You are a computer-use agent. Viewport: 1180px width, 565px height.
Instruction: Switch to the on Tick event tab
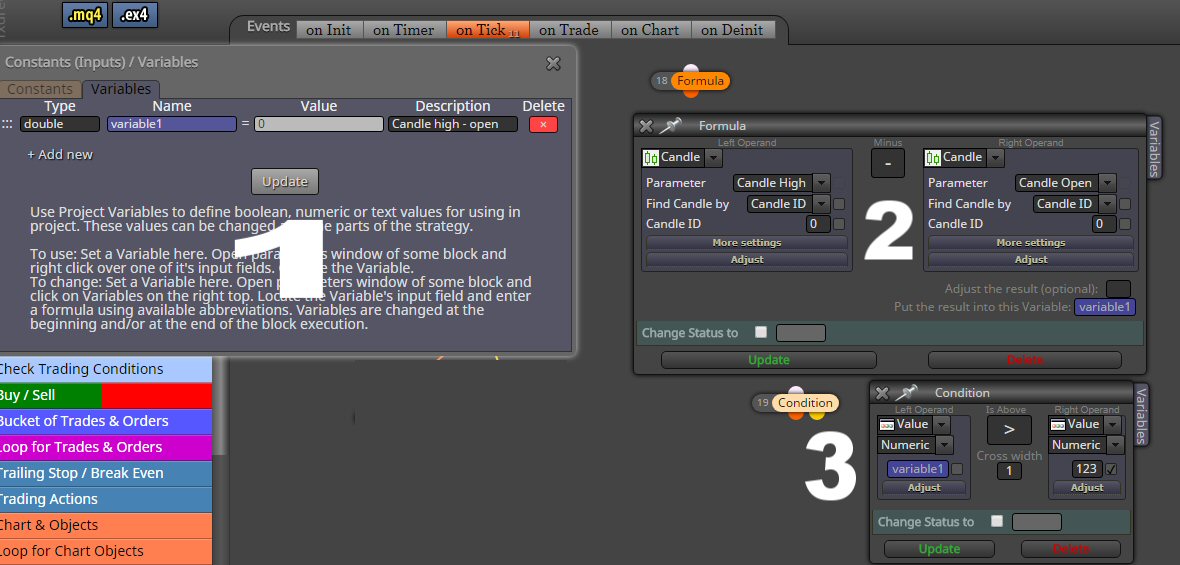[x=488, y=30]
